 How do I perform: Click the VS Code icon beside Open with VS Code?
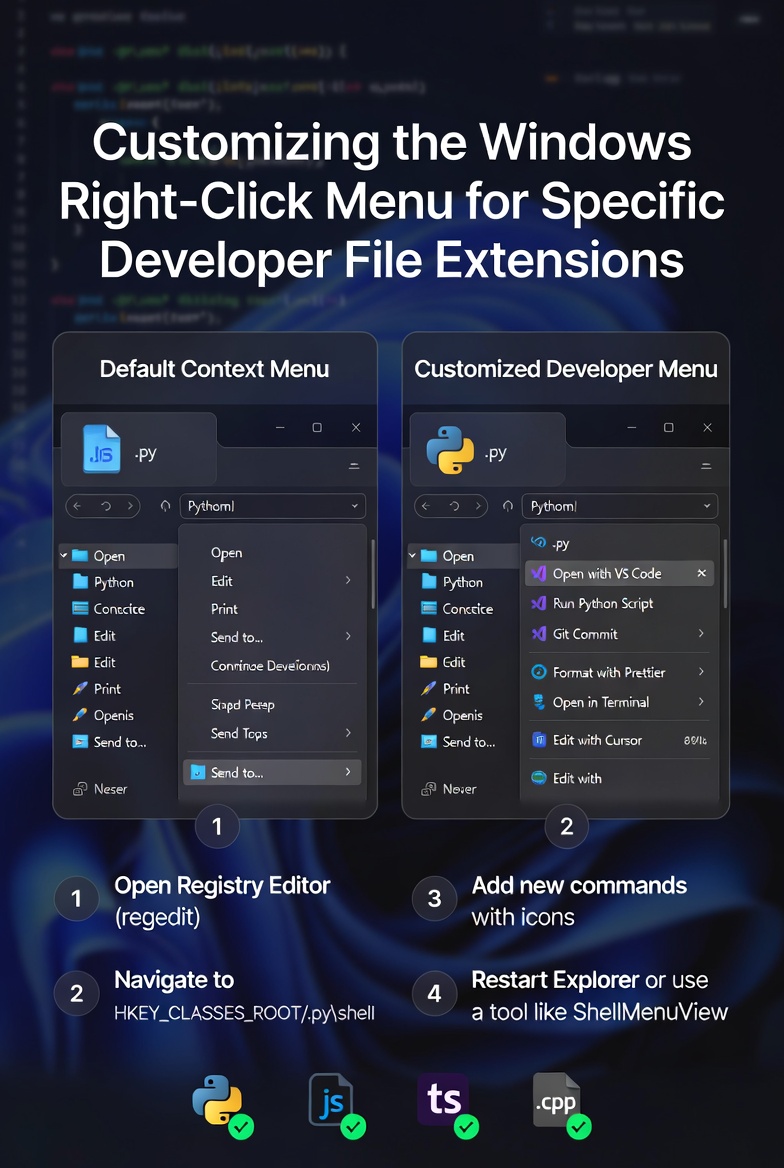click(538, 574)
